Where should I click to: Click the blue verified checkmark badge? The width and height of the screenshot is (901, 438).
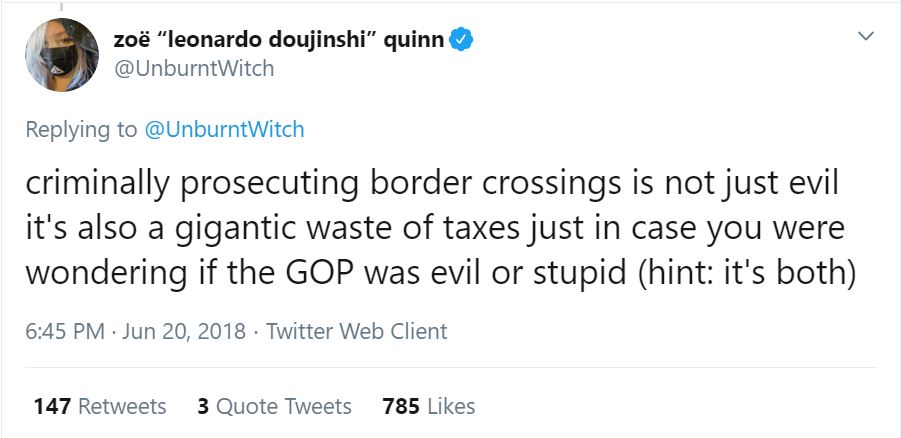point(461,40)
